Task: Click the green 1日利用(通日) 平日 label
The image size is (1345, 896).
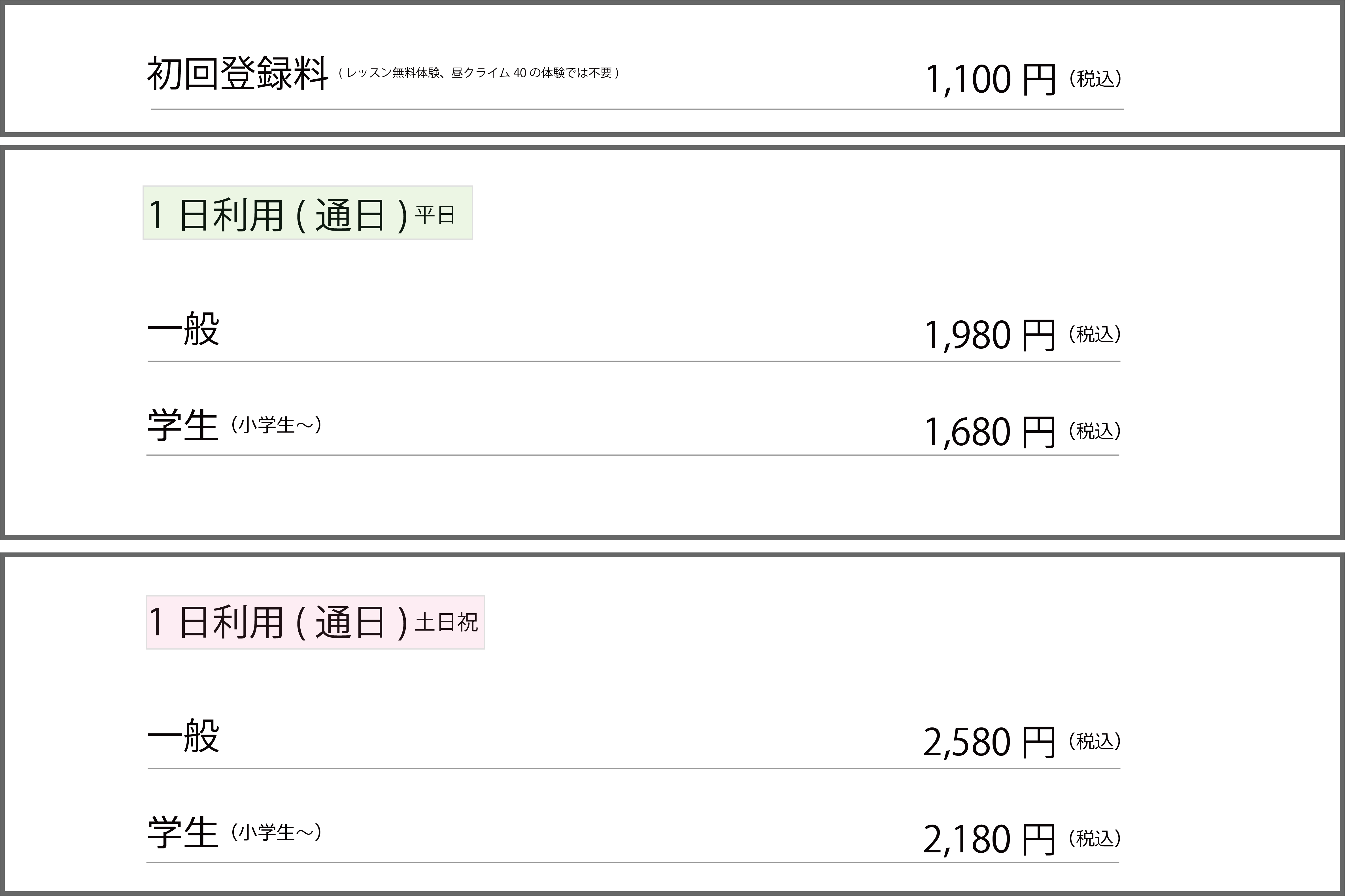Action: 307,212
